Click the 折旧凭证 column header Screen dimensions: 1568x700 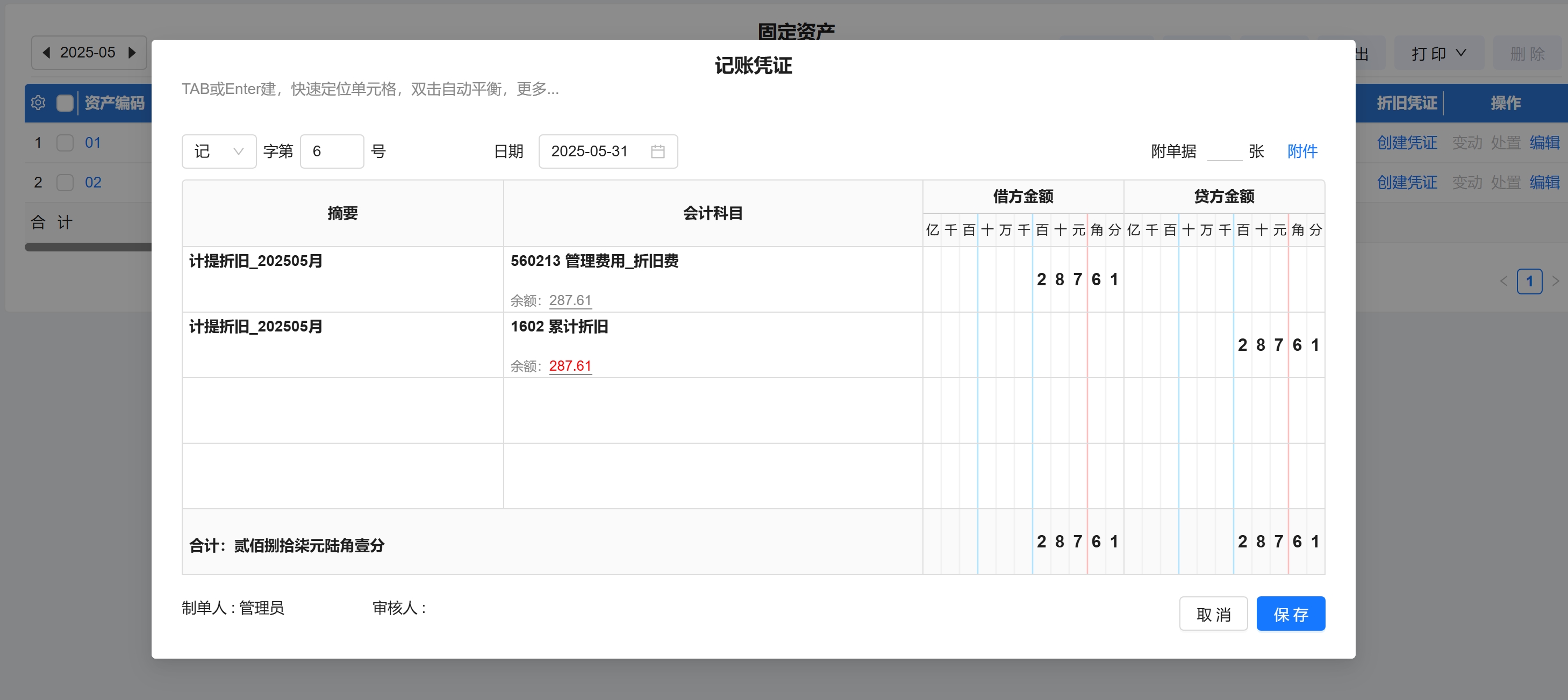point(1406,103)
